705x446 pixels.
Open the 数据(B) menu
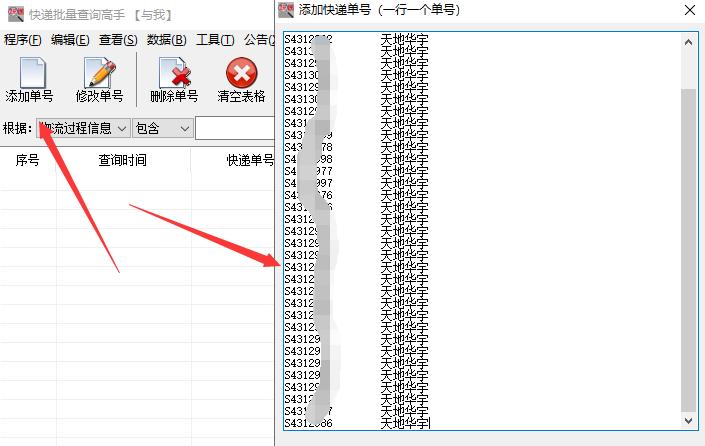click(166, 40)
